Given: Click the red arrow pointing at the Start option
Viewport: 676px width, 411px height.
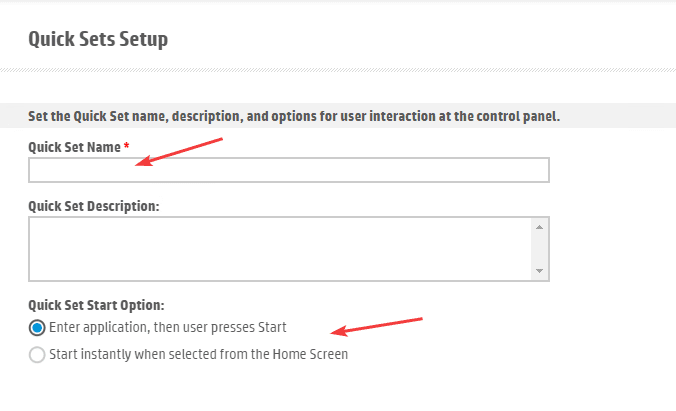Looking at the screenshot, I should pyautogui.click(x=380, y=327).
